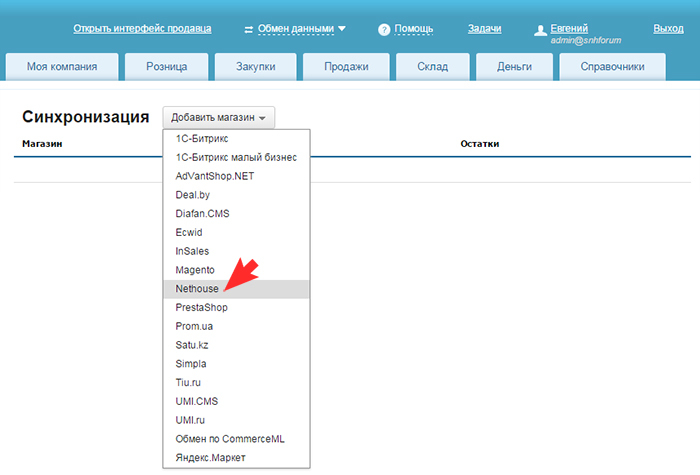Viewport: 700px width, 475px height.
Task: Select Deal.by in the dropdown
Action: (x=236, y=195)
